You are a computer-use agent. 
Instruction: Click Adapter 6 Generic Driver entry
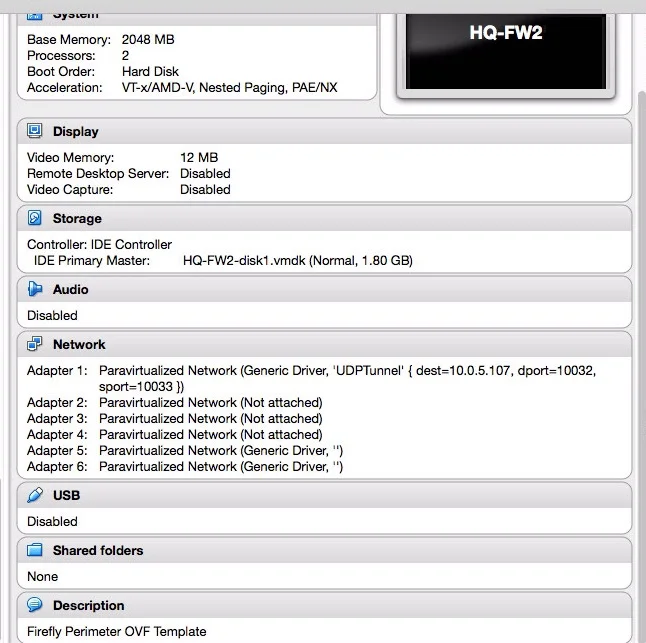[x=221, y=467]
